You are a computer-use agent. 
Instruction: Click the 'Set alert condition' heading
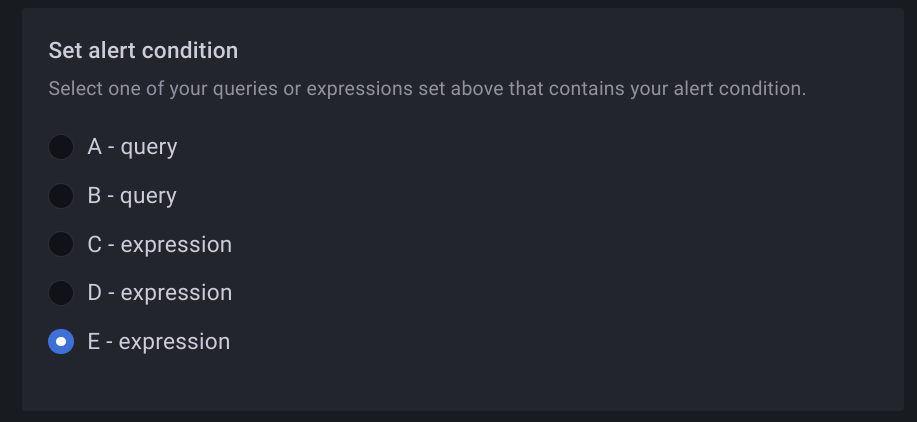point(143,50)
